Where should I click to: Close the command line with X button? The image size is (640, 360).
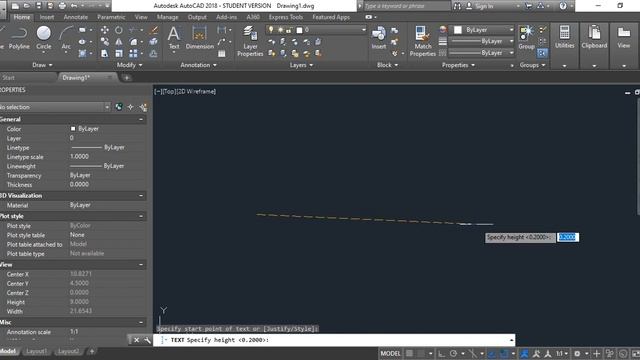136,340
